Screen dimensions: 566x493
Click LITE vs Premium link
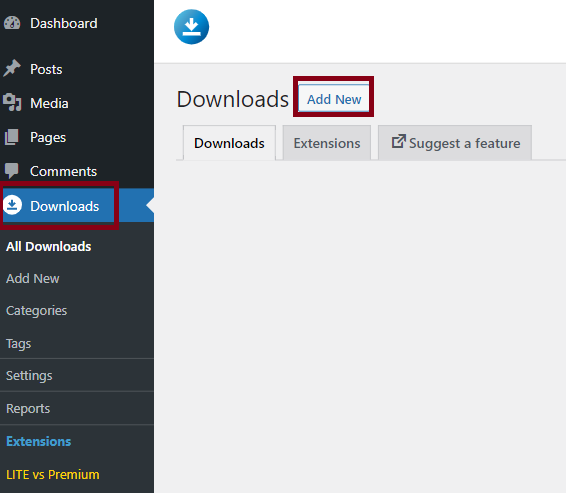tap(53, 475)
